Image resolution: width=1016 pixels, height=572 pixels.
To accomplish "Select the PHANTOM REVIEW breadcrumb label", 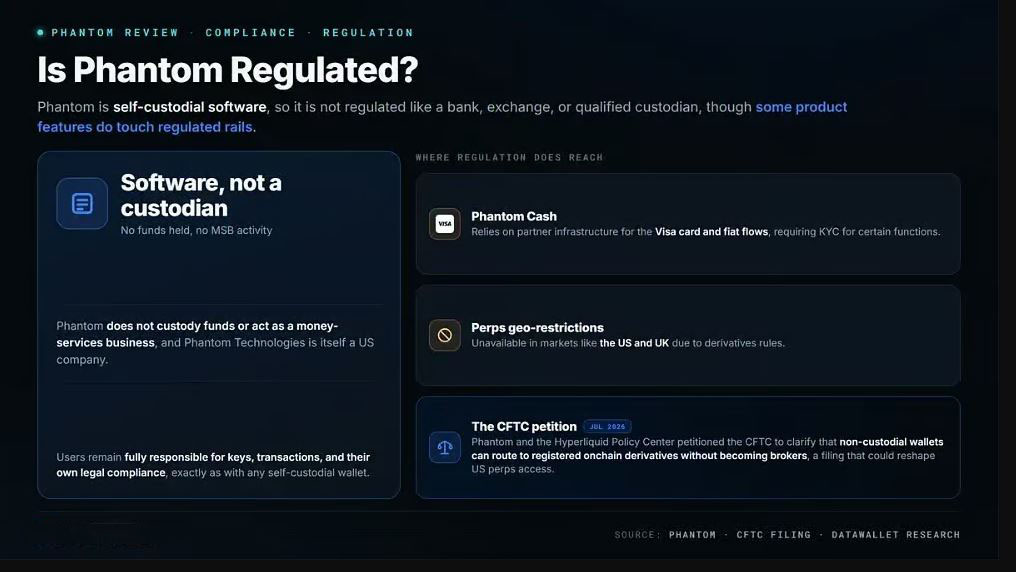I will [115, 32].
